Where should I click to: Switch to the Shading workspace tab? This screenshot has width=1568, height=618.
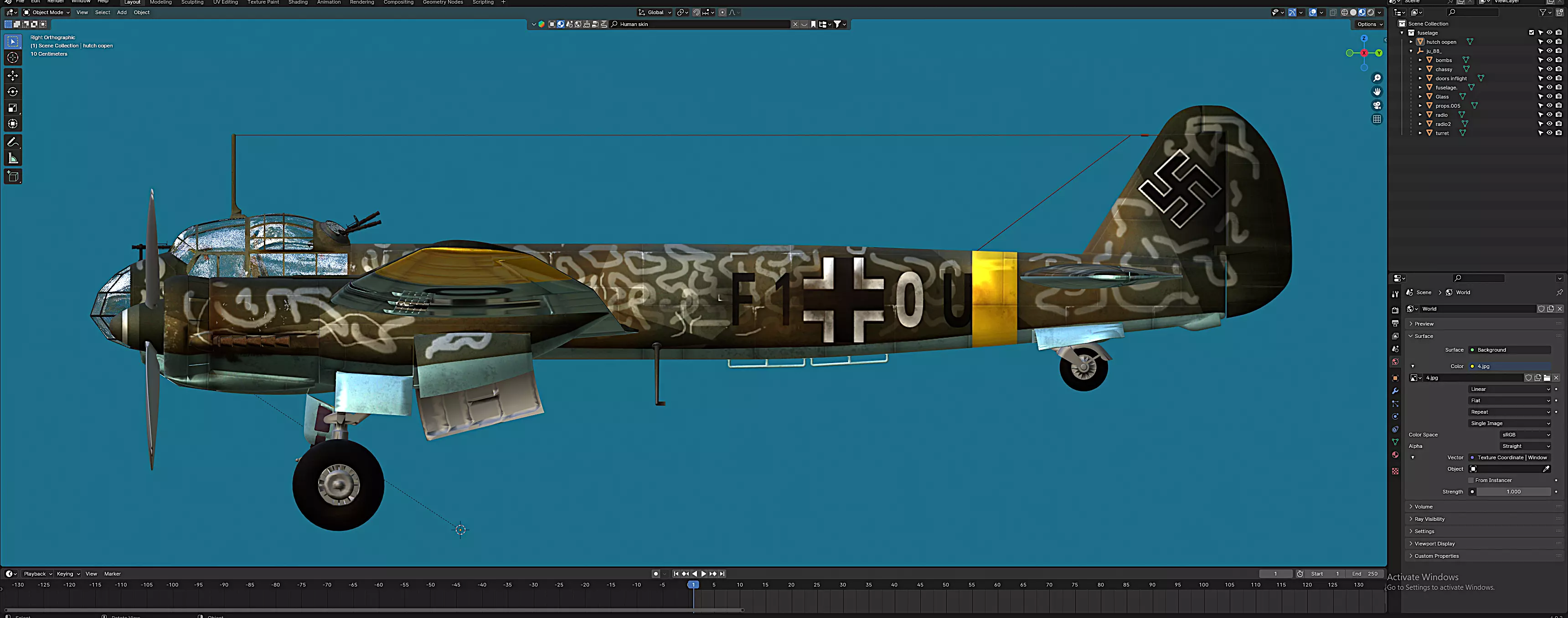pos(298,2)
